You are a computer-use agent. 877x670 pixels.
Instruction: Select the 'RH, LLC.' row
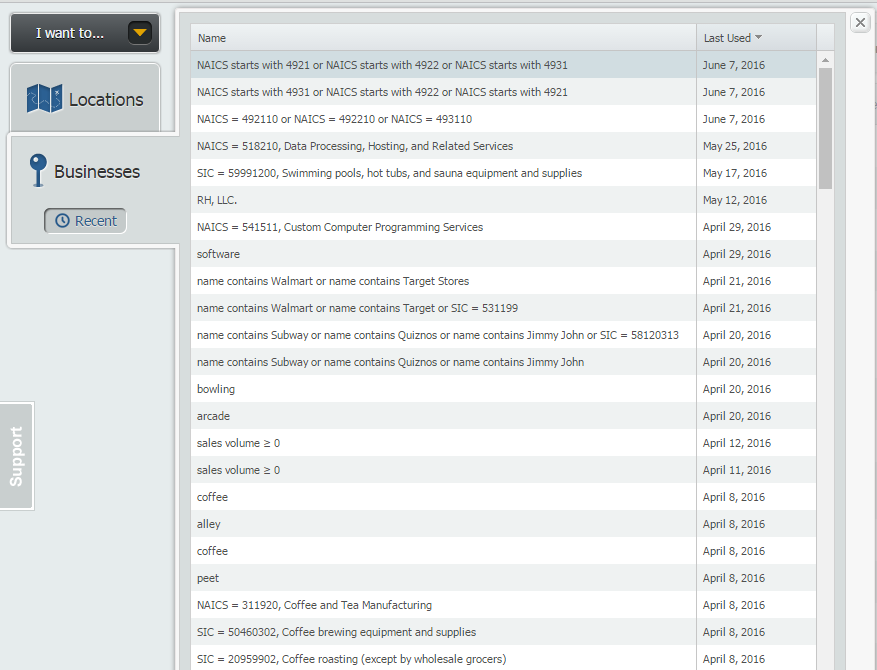[503, 200]
